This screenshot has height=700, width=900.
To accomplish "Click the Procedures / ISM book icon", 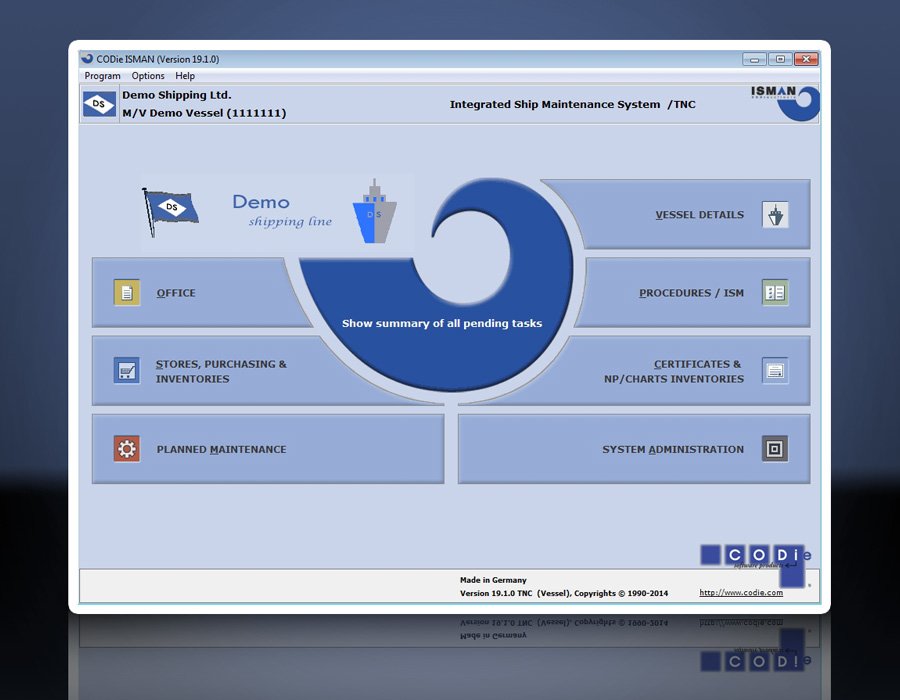I will tap(775, 293).
